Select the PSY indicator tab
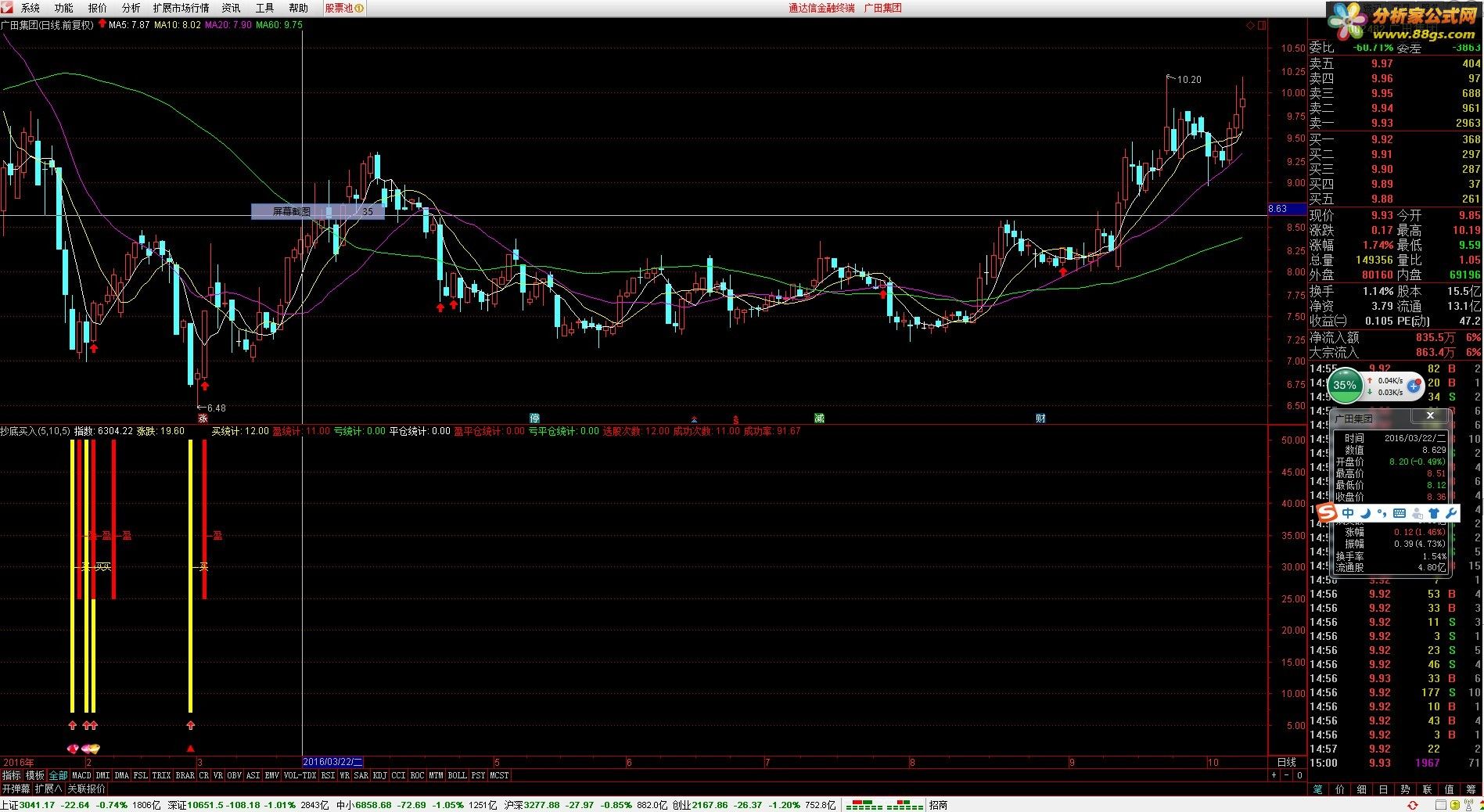 coord(478,775)
